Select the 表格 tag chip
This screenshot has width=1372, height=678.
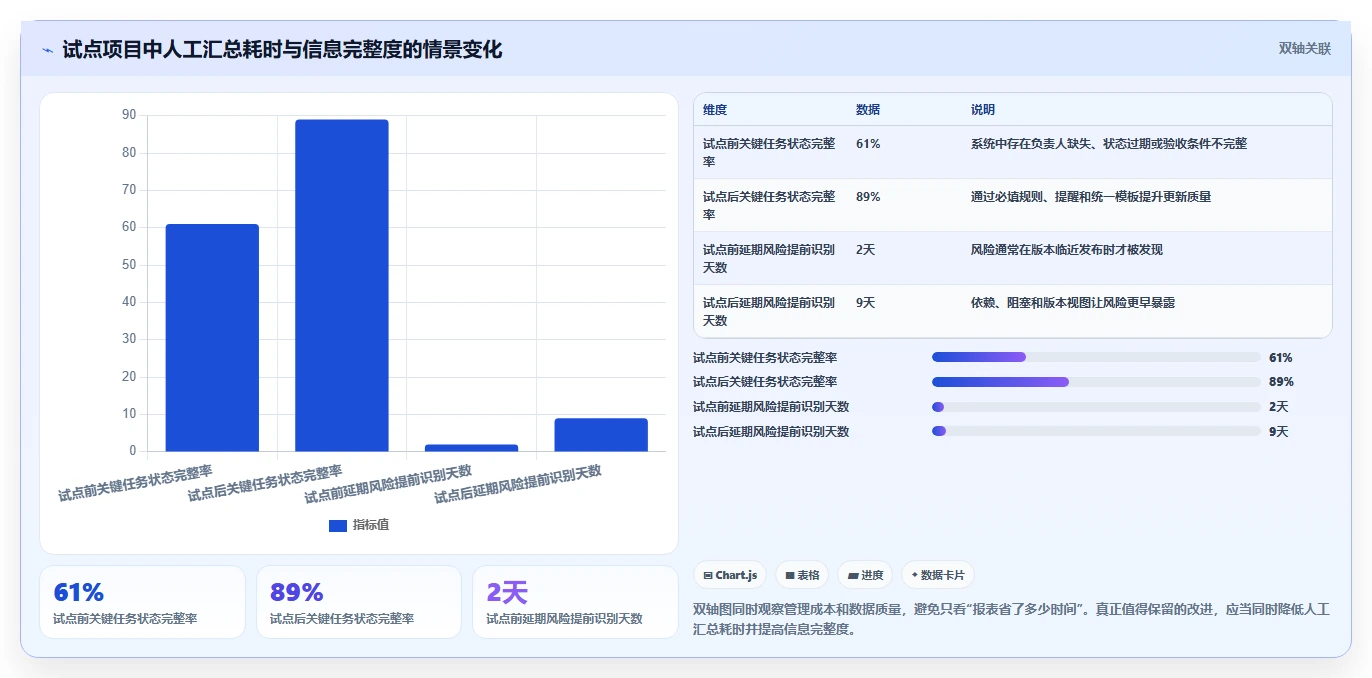coord(802,575)
